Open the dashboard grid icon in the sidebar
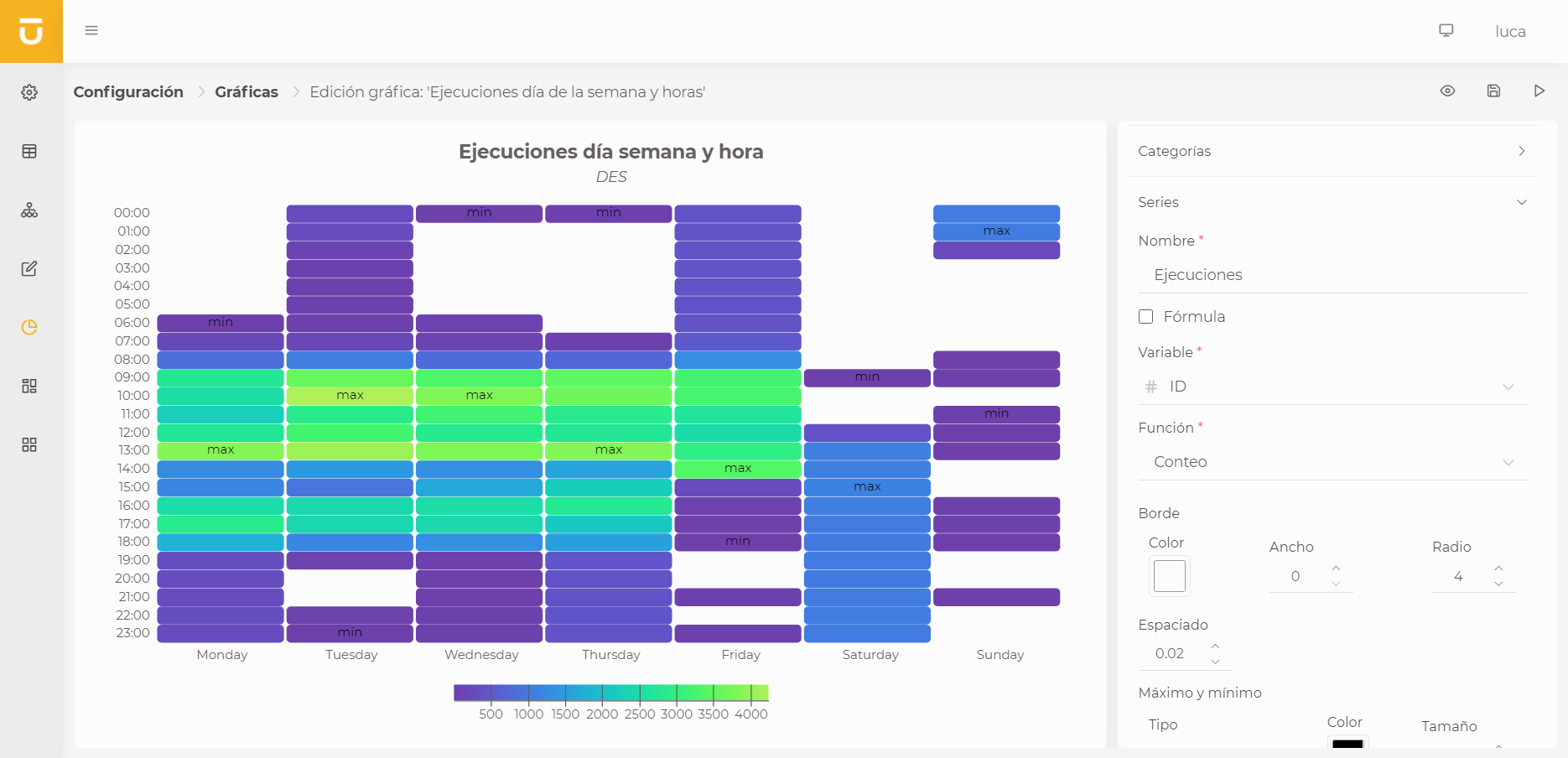Image resolution: width=1568 pixels, height=758 pixels. click(x=29, y=444)
